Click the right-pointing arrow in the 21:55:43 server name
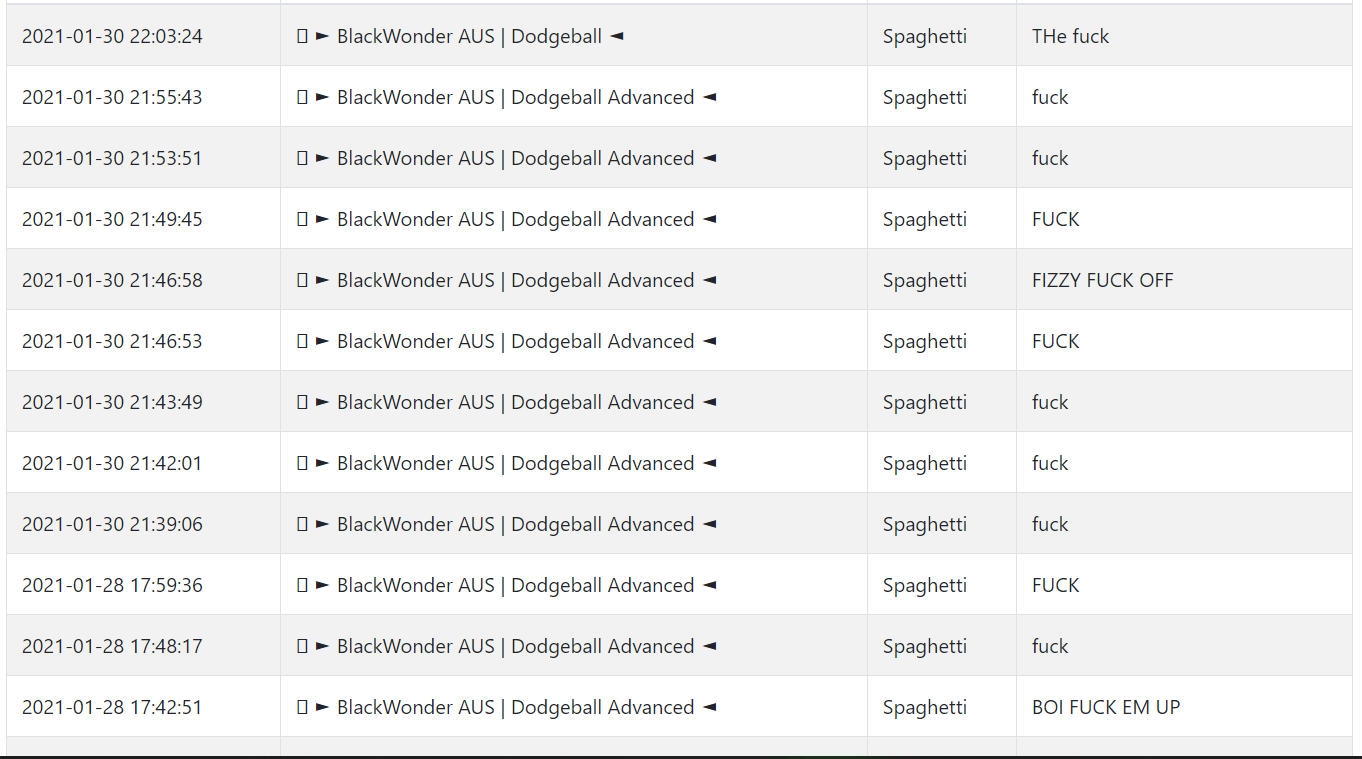Viewport: 1362px width, 759px height. [x=322, y=97]
